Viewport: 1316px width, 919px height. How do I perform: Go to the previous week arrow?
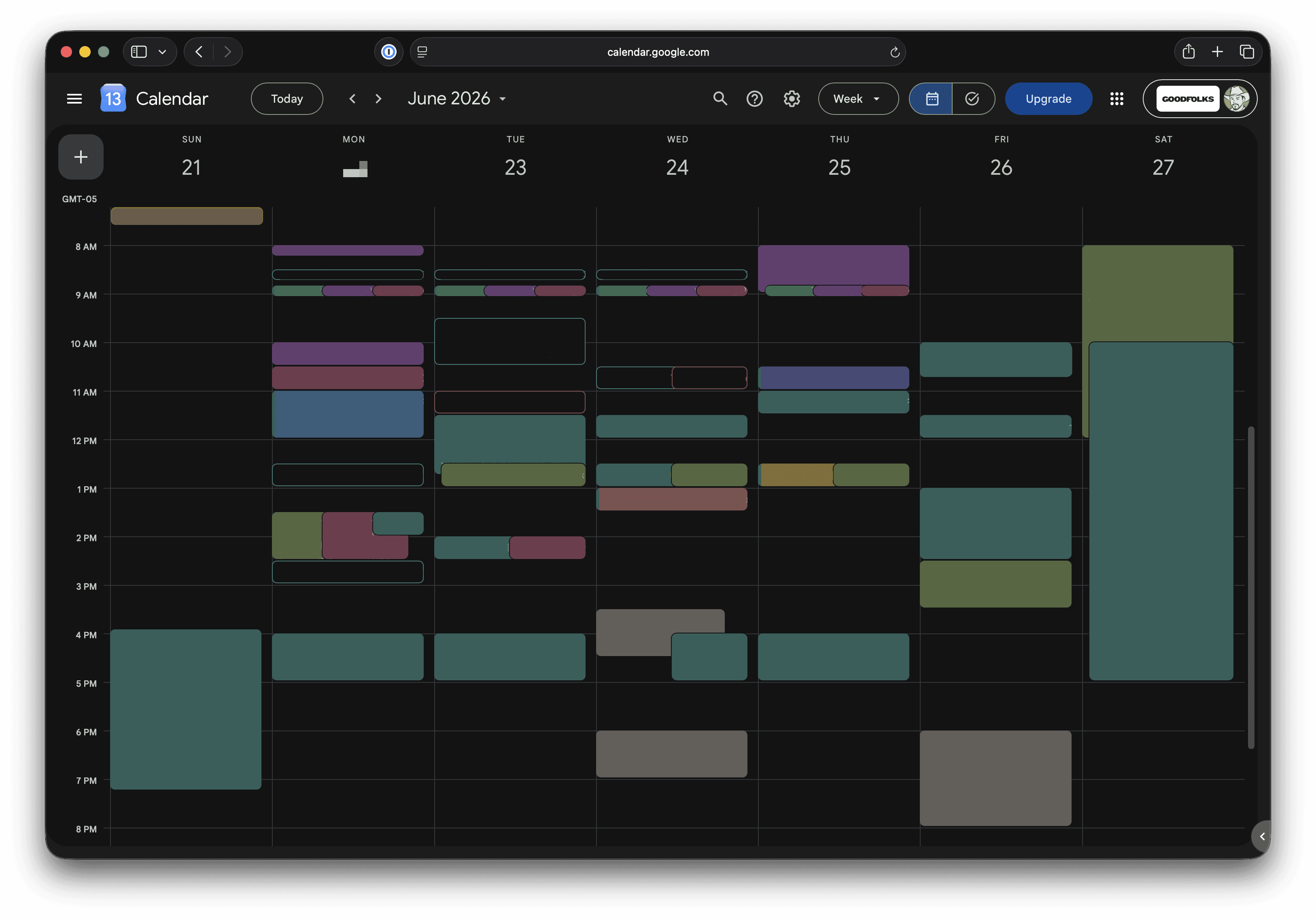coord(352,99)
